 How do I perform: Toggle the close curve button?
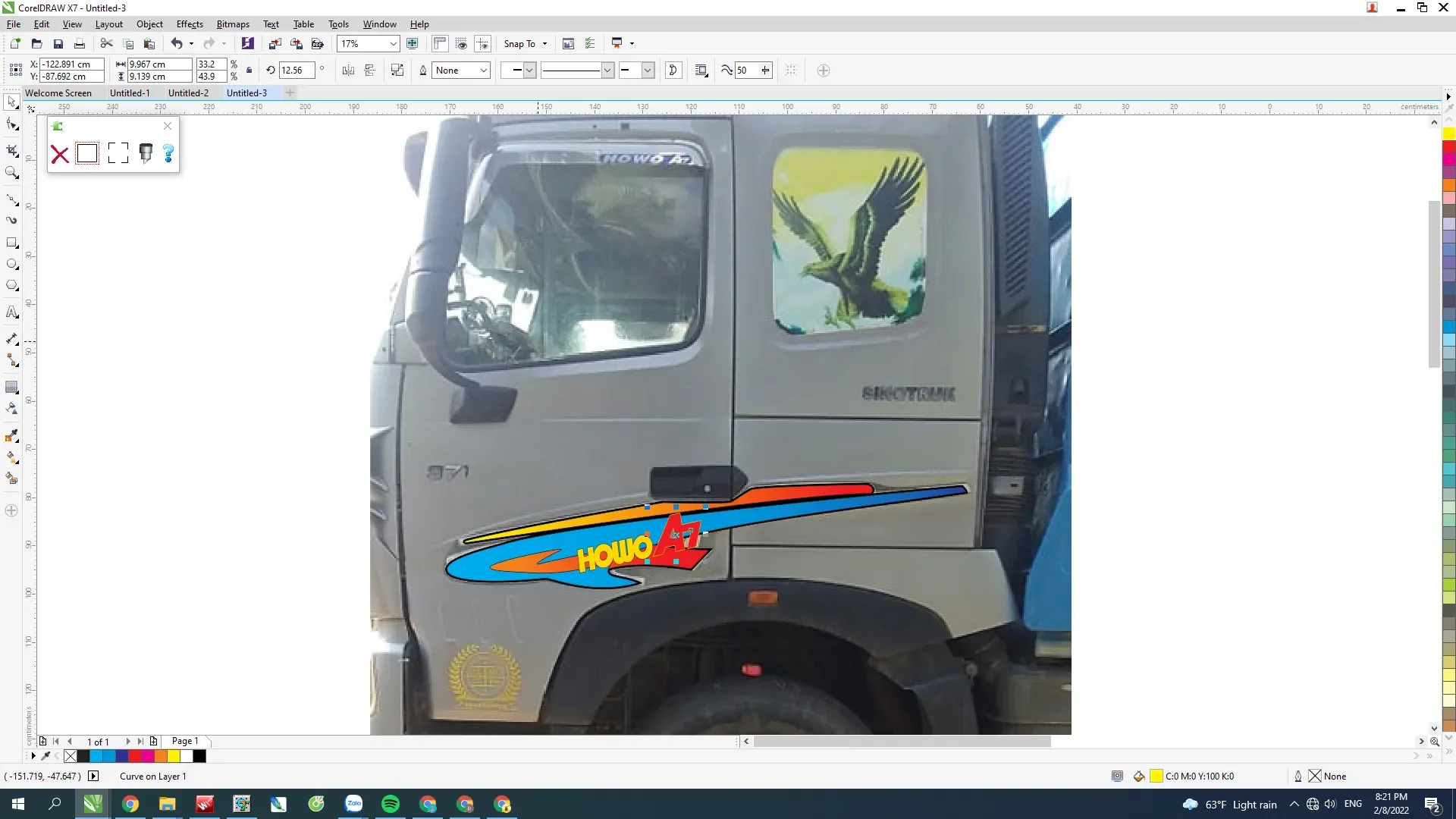click(673, 71)
